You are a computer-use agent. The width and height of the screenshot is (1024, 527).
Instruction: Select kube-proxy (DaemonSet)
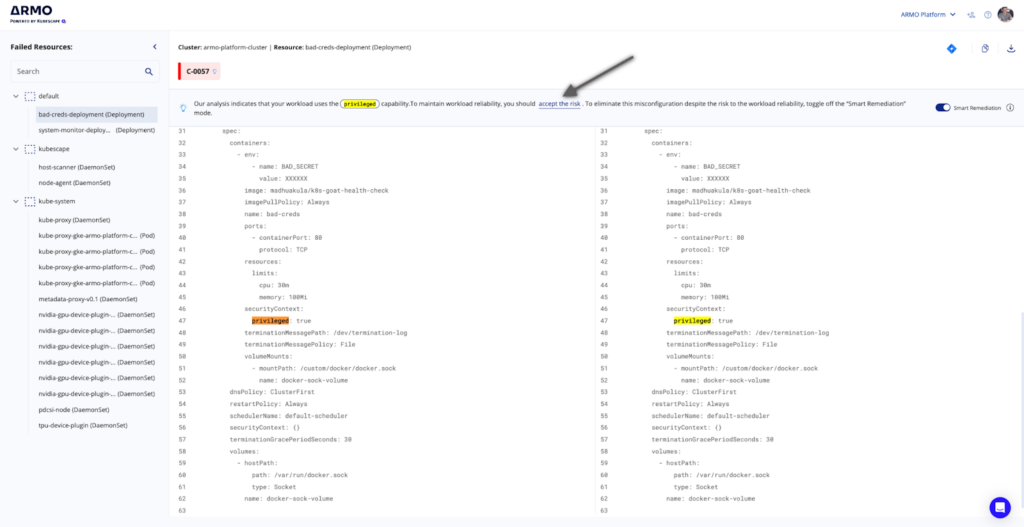74,220
